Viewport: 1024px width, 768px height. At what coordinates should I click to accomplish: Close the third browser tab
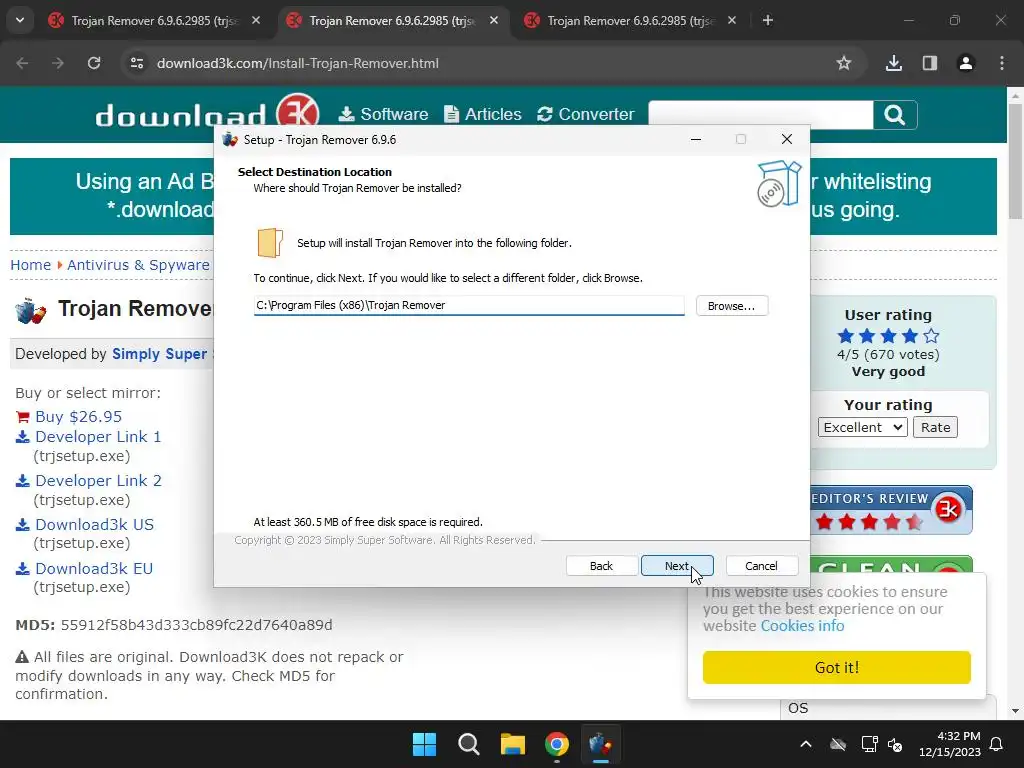click(x=731, y=20)
